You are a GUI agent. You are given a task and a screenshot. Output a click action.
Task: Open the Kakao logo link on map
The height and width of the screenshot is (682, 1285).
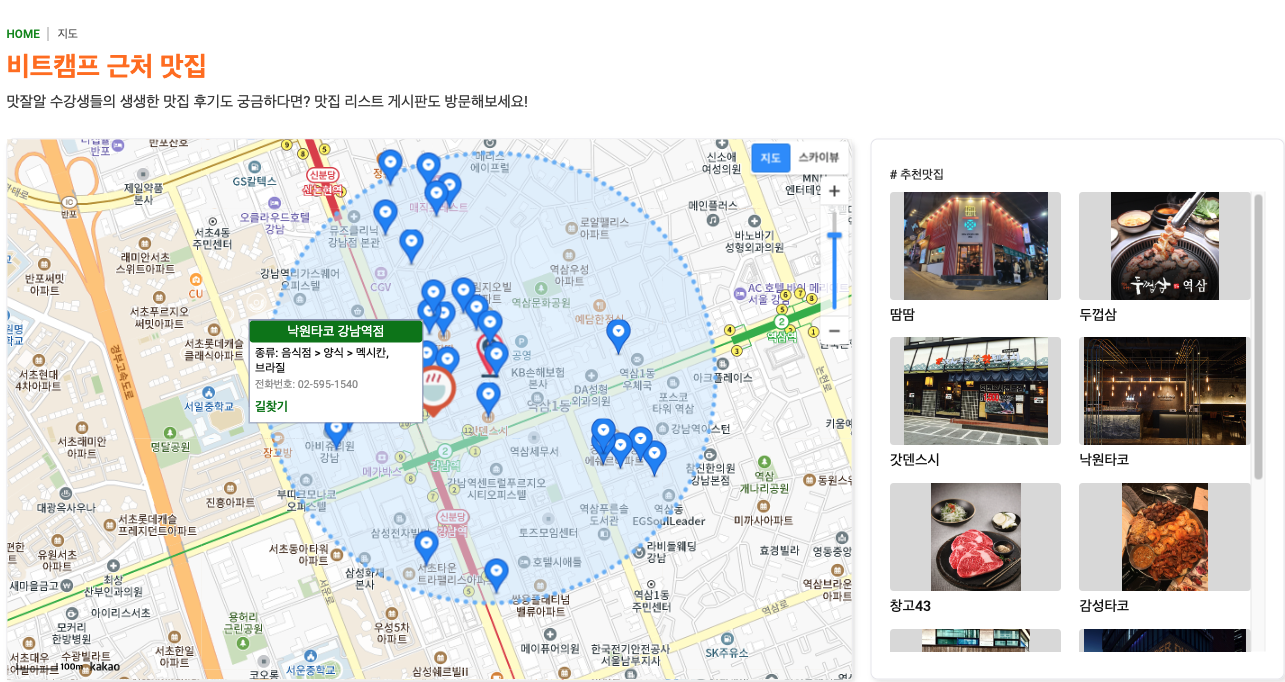click(104, 667)
